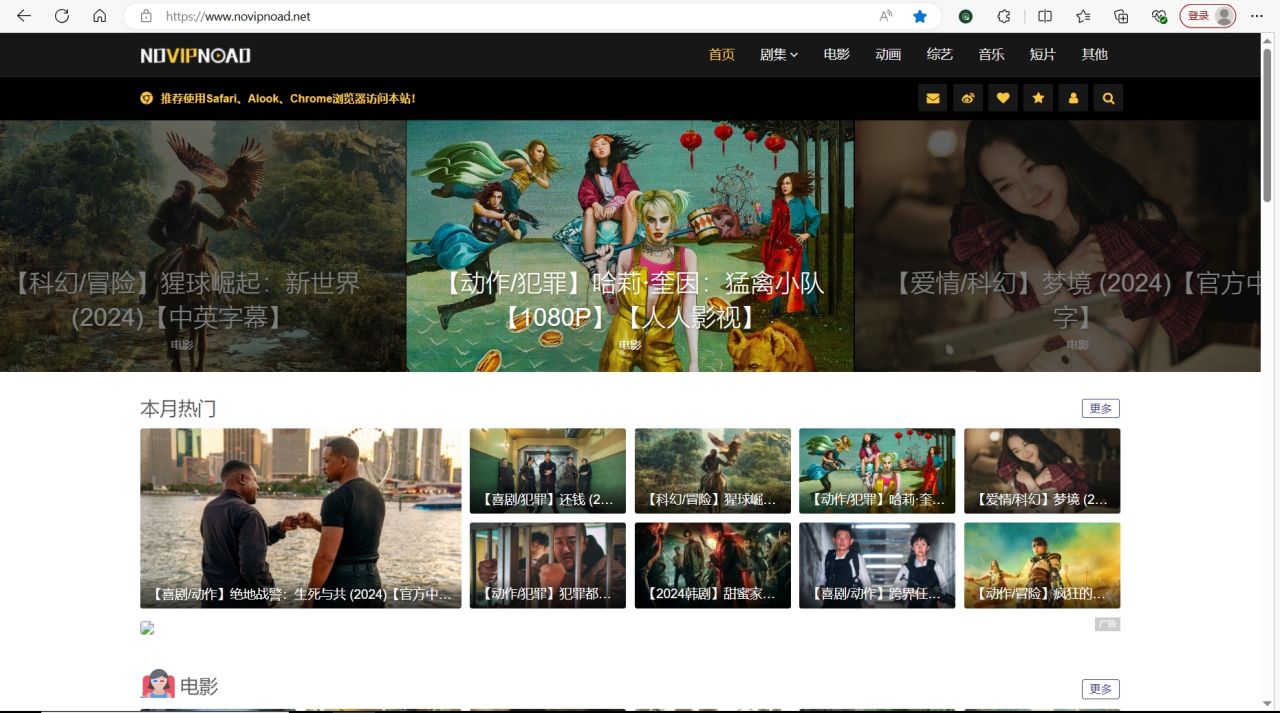Open the Collections icon in the toolbar
1280x713 pixels.
1121,16
